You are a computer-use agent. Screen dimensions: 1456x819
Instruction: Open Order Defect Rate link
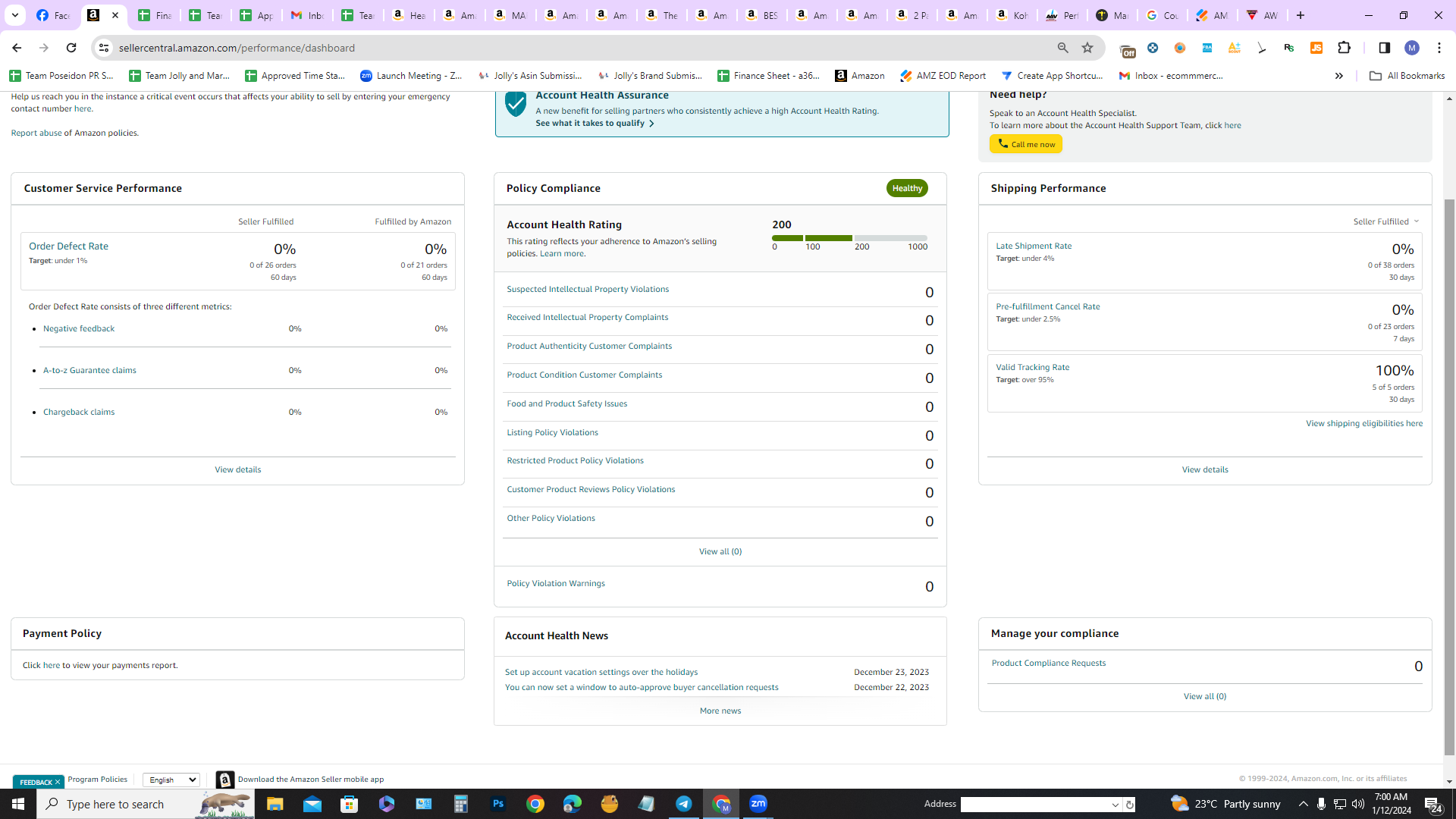pos(68,246)
